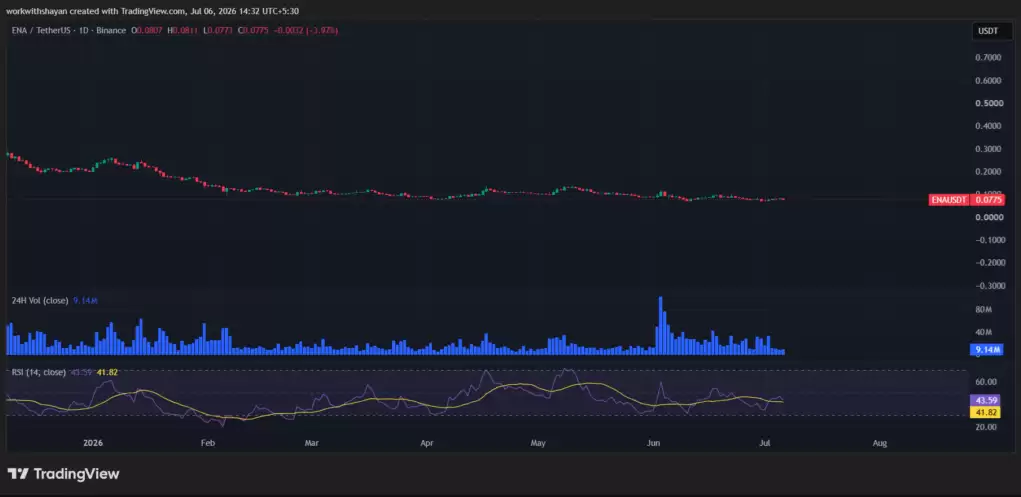Click the Aug label on time axis

click(x=879, y=443)
